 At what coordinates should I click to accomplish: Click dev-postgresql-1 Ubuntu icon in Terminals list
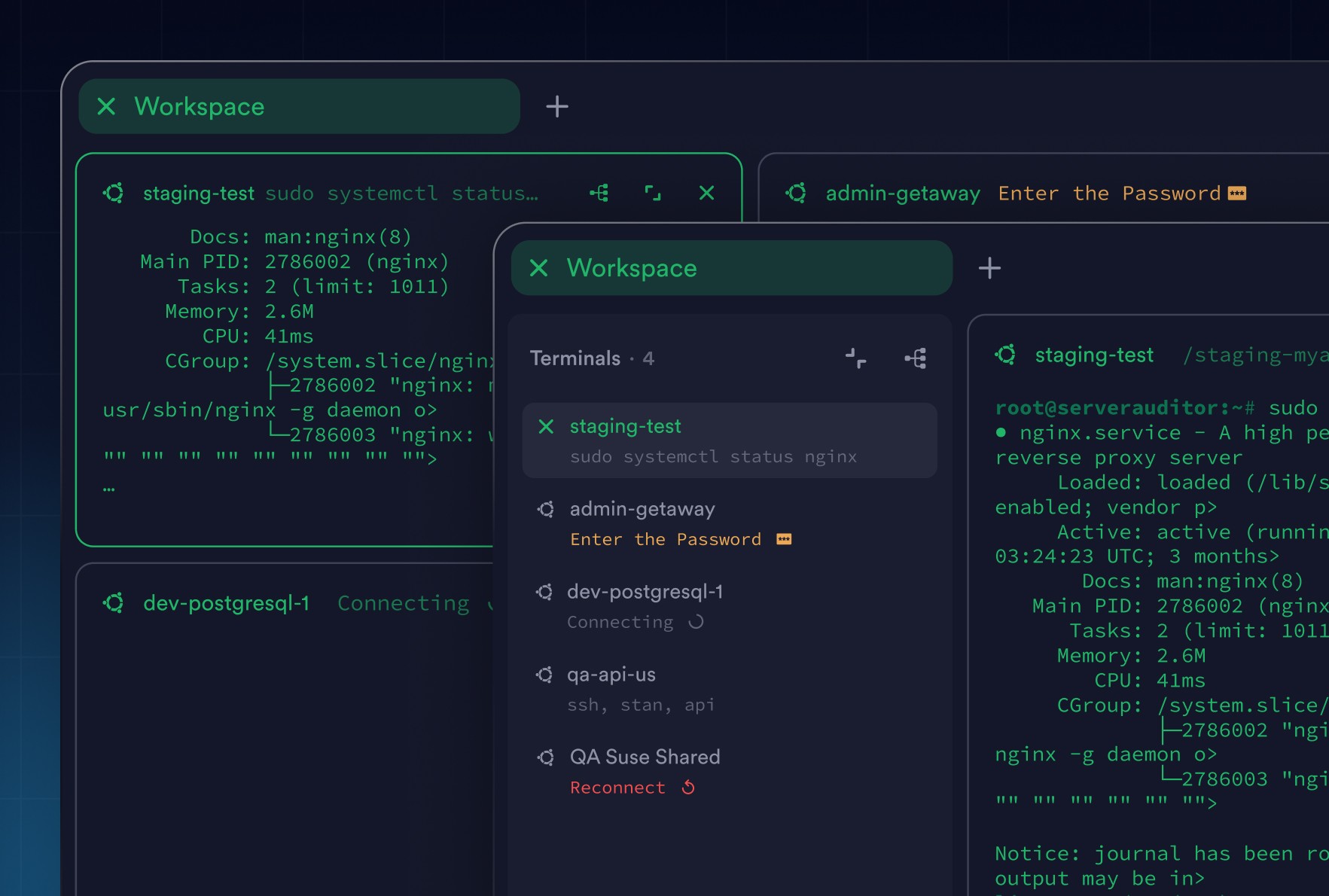pos(544,593)
